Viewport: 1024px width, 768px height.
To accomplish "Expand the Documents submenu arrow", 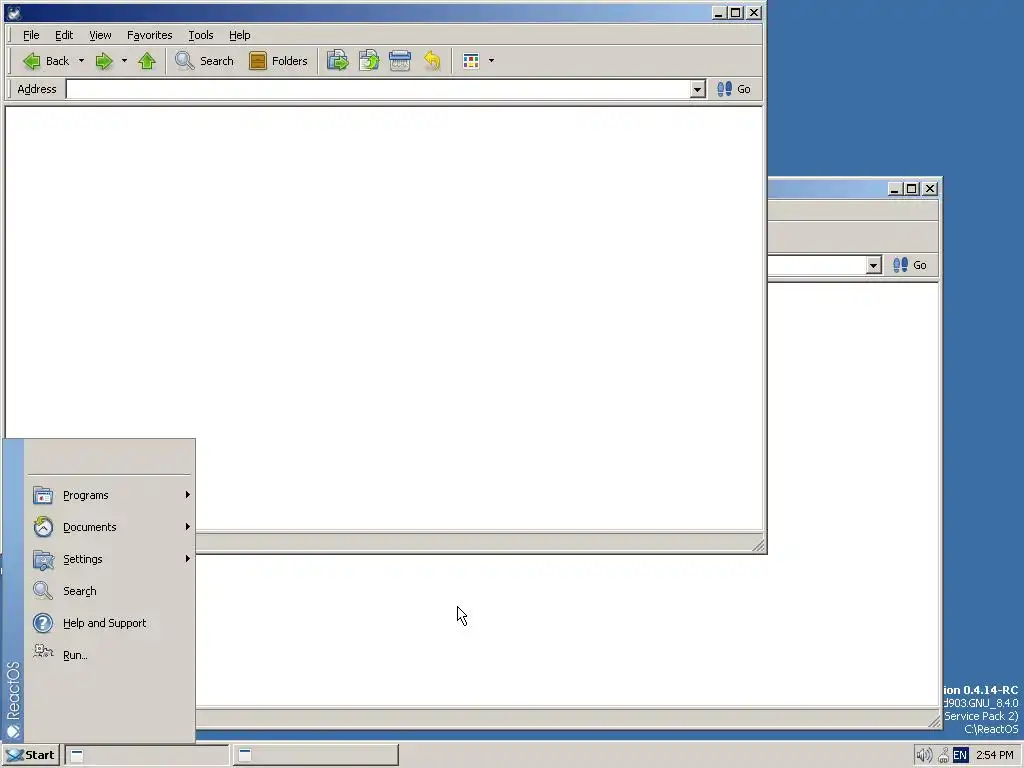I will point(187,526).
